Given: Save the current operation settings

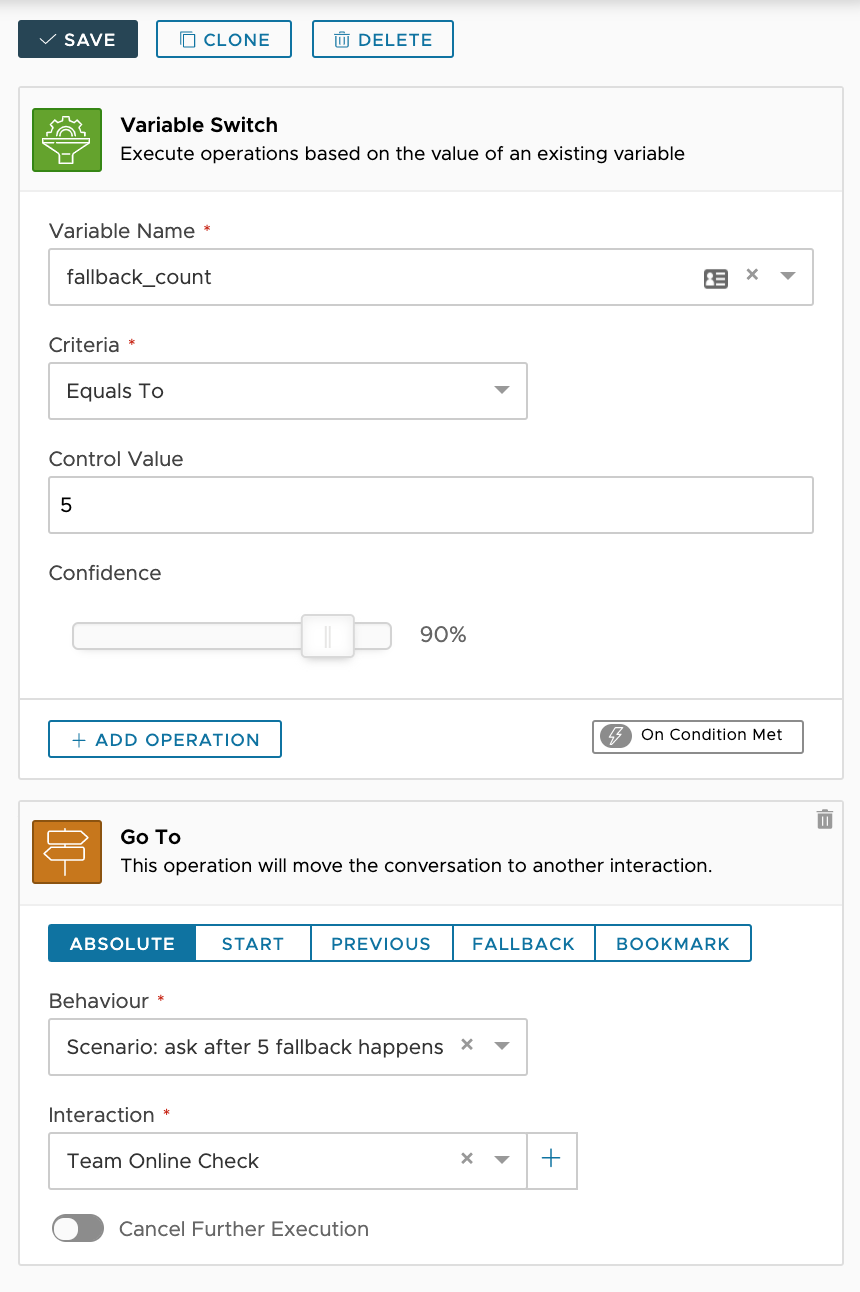Looking at the screenshot, I should pyautogui.click(x=78, y=40).
